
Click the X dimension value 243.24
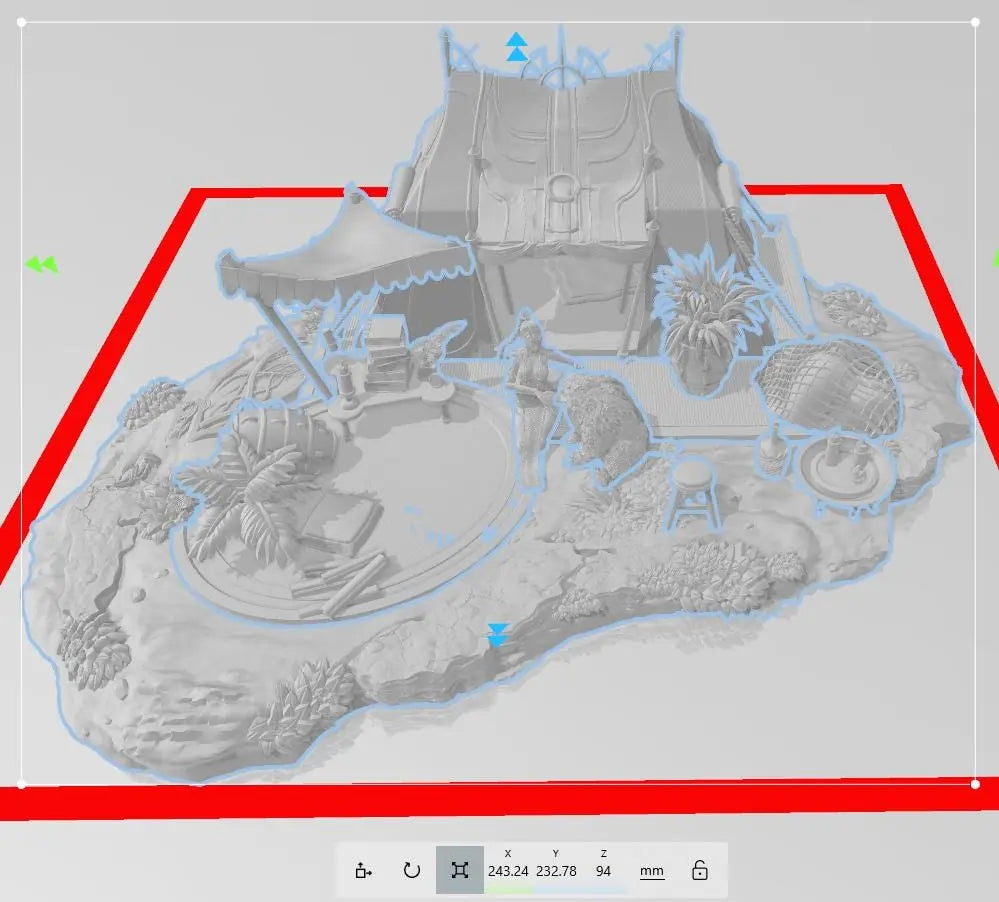click(508, 871)
